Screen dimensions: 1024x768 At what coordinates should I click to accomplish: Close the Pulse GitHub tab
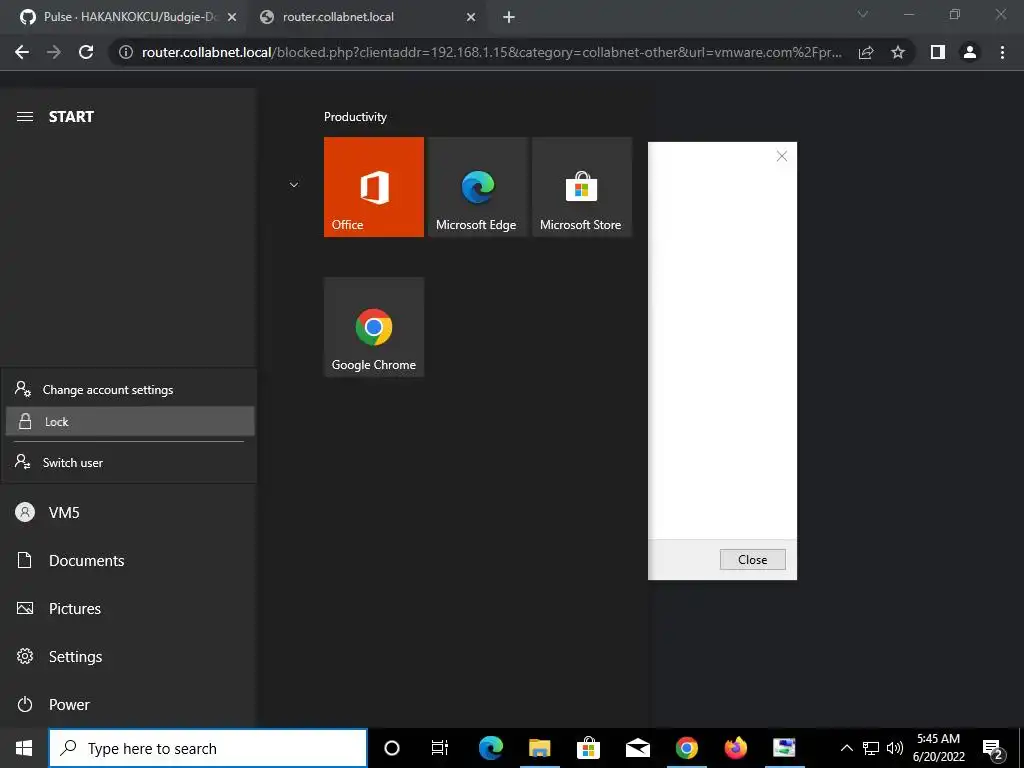tap(232, 18)
